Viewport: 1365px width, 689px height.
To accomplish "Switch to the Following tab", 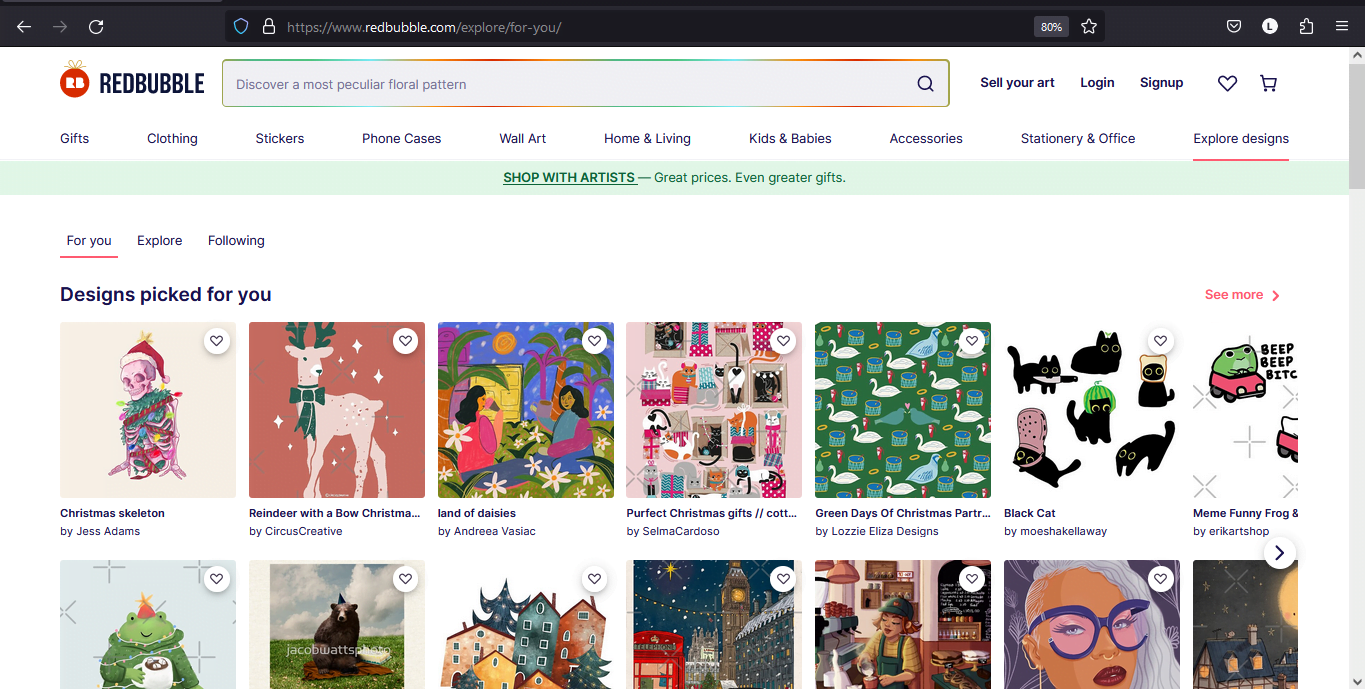I will point(235,240).
